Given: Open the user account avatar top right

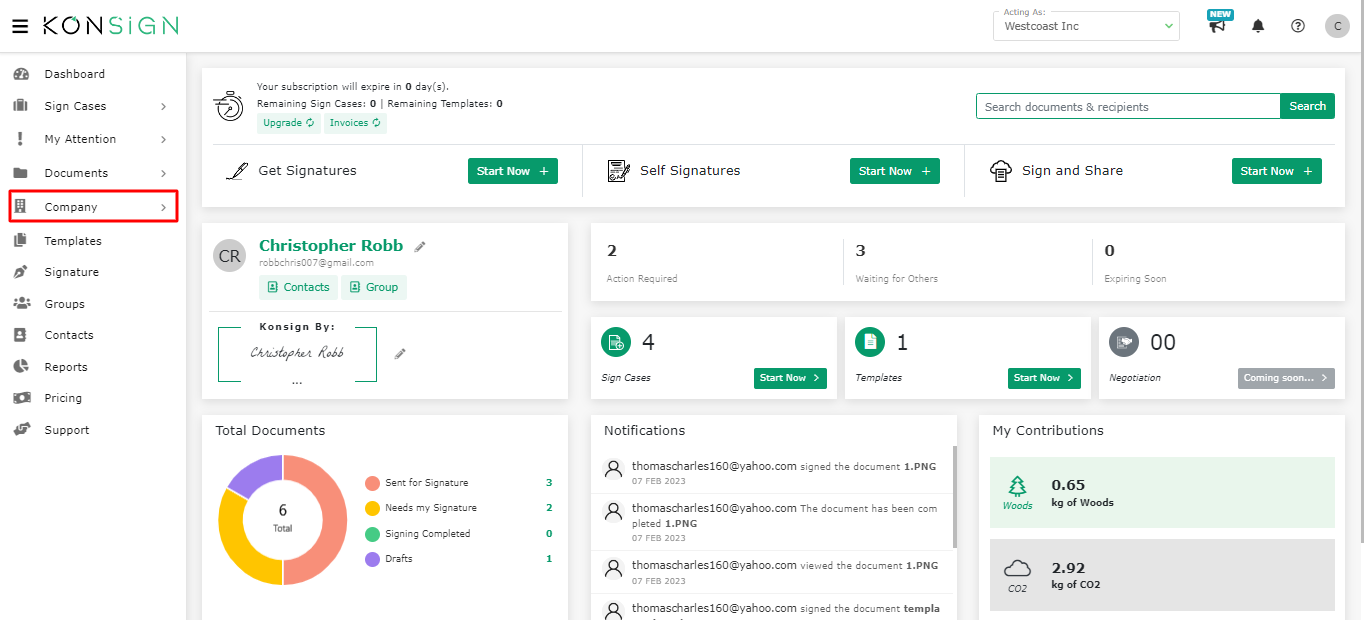Looking at the screenshot, I should click(1337, 25).
